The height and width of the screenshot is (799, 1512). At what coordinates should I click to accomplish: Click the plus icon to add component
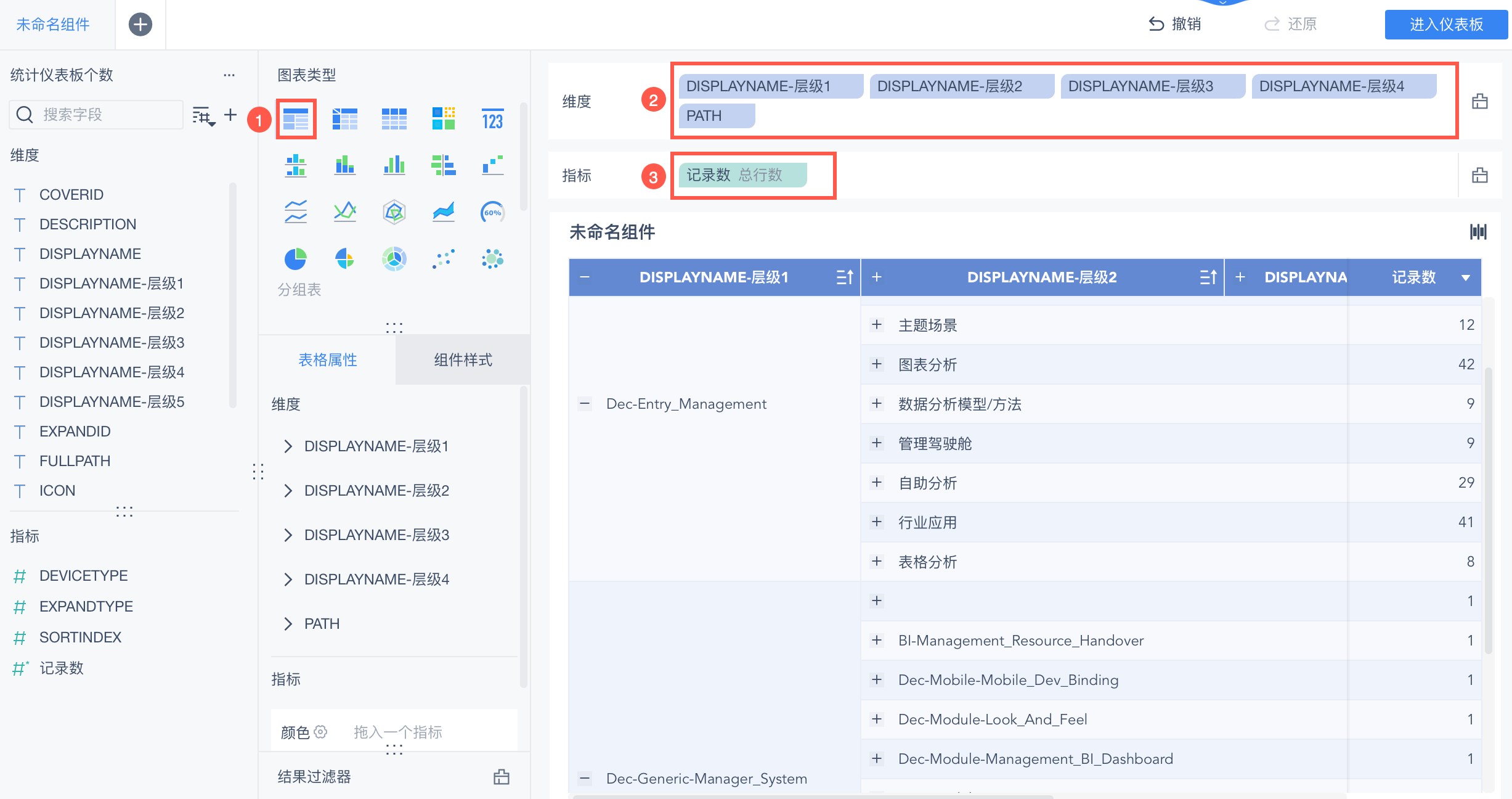pyautogui.click(x=140, y=25)
